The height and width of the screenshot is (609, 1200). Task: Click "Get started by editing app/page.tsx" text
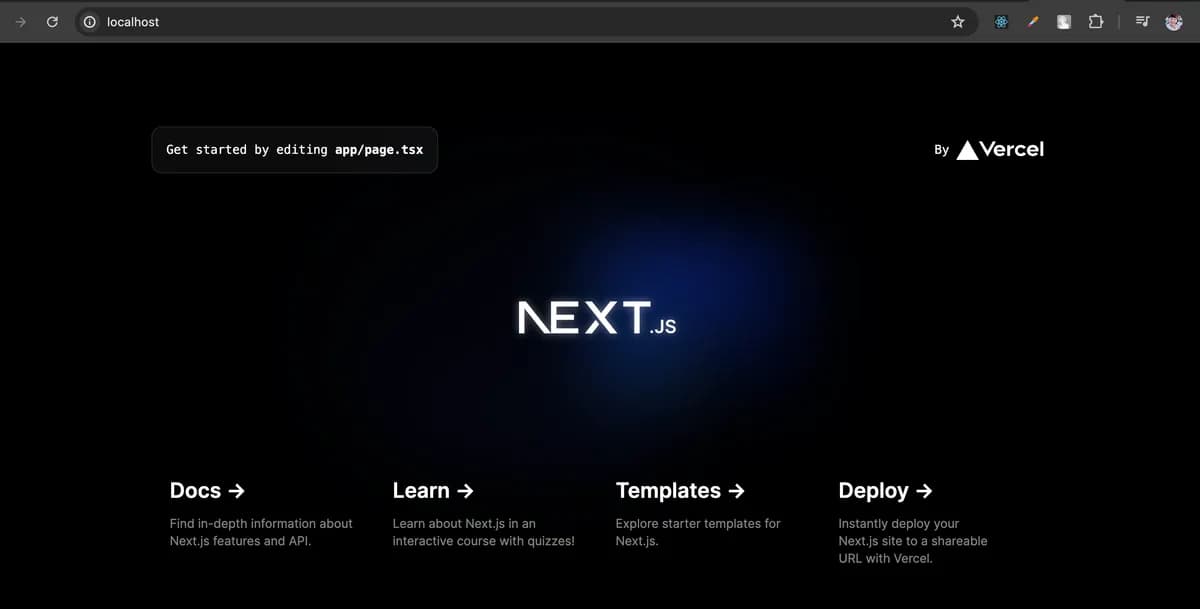295,149
